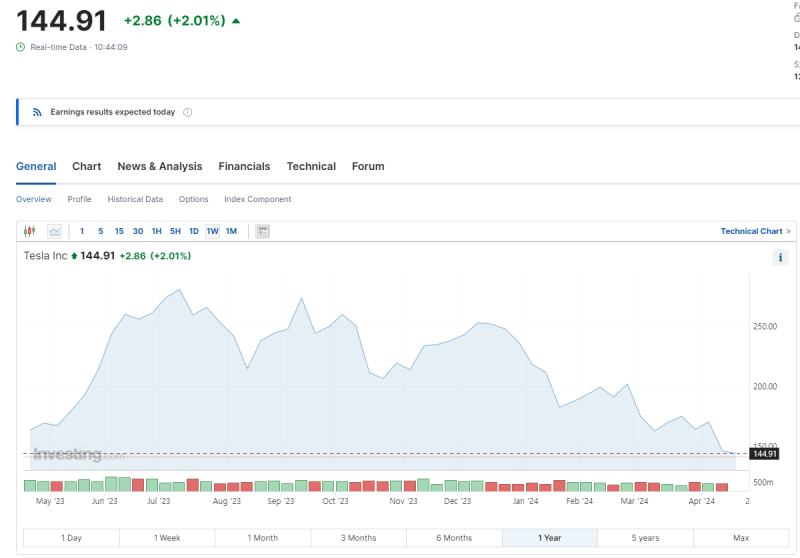Click the Nov '23 date label

click(x=404, y=501)
